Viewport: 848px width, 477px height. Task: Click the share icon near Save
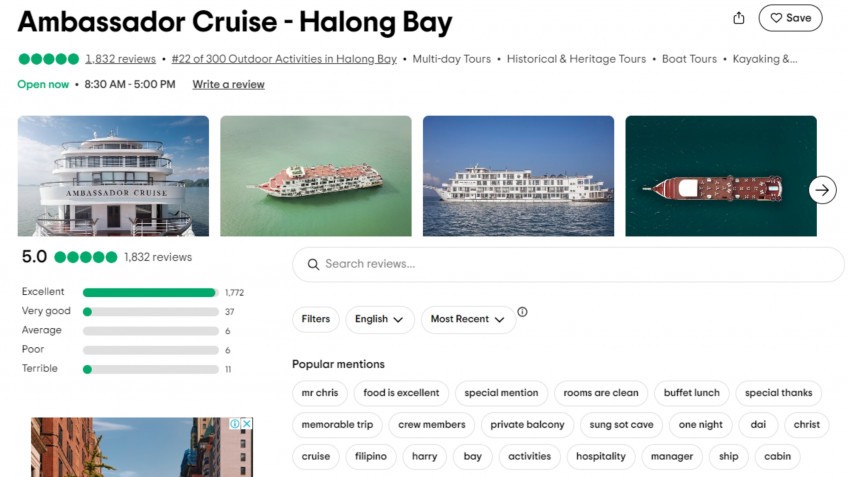[x=739, y=18]
